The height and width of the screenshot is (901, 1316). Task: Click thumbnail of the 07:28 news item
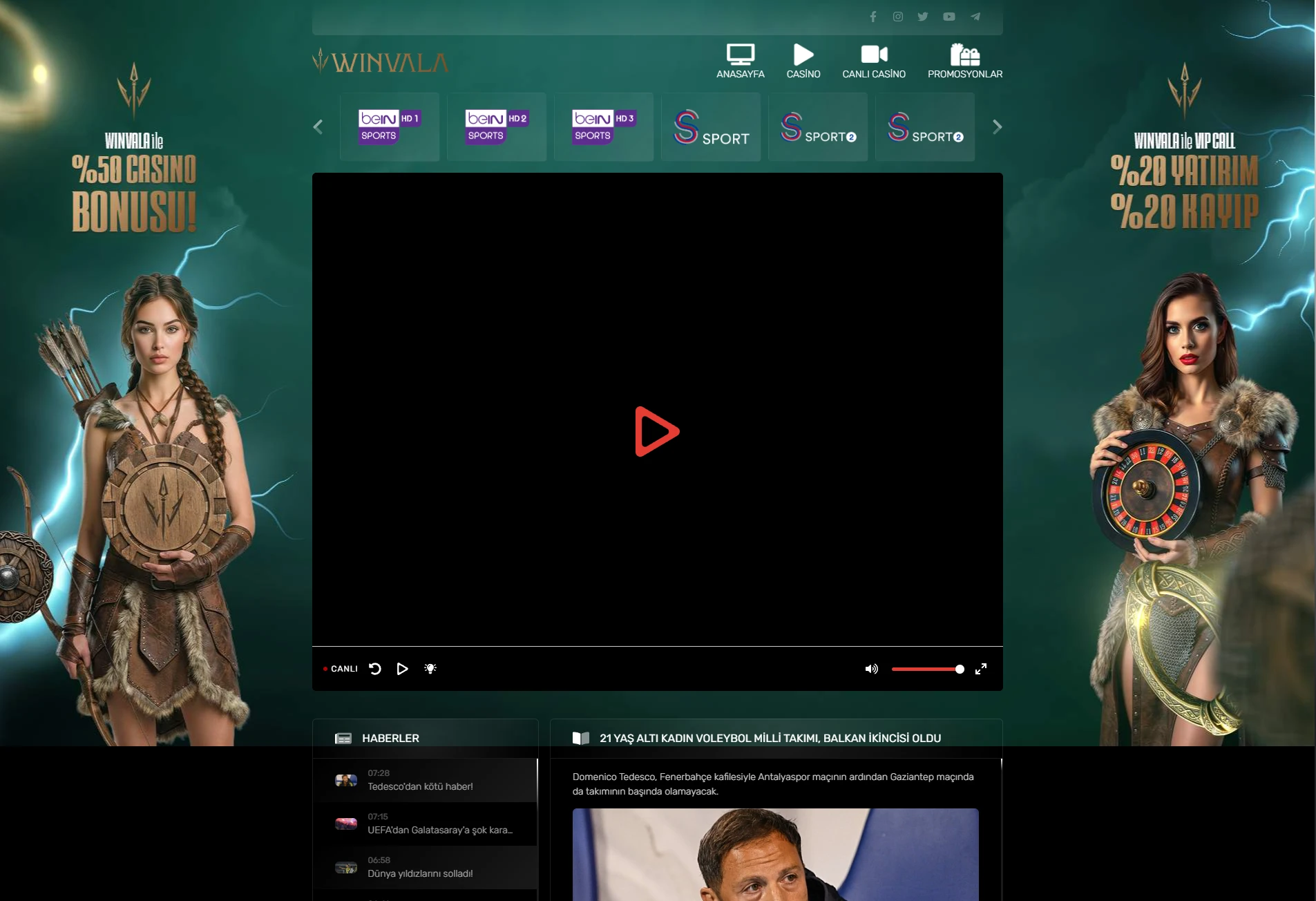click(x=346, y=780)
